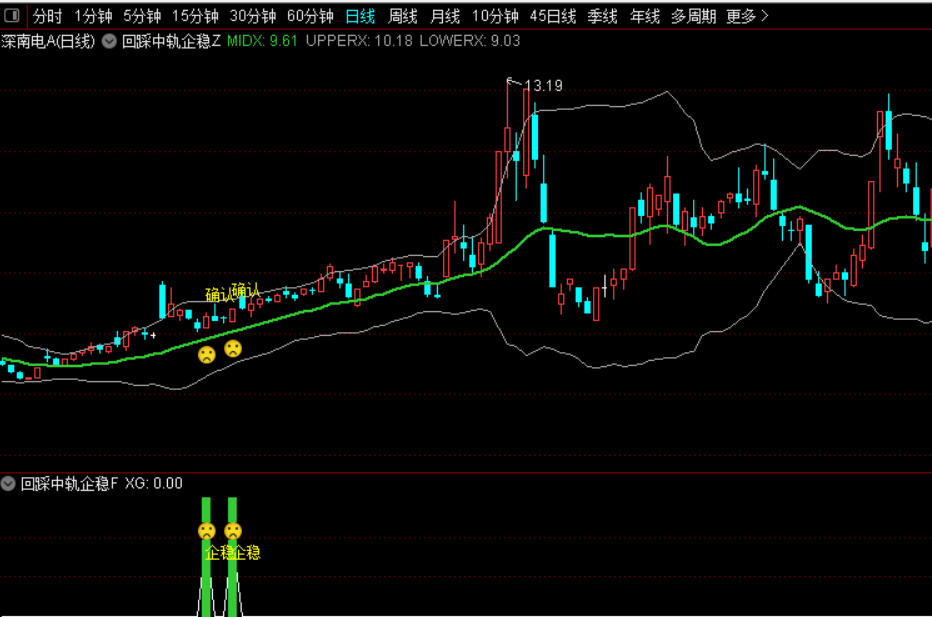Viewport: 932px width, 617px height.
Task: Choose the 60分钟 period
Action: click(x=310, y=16)
